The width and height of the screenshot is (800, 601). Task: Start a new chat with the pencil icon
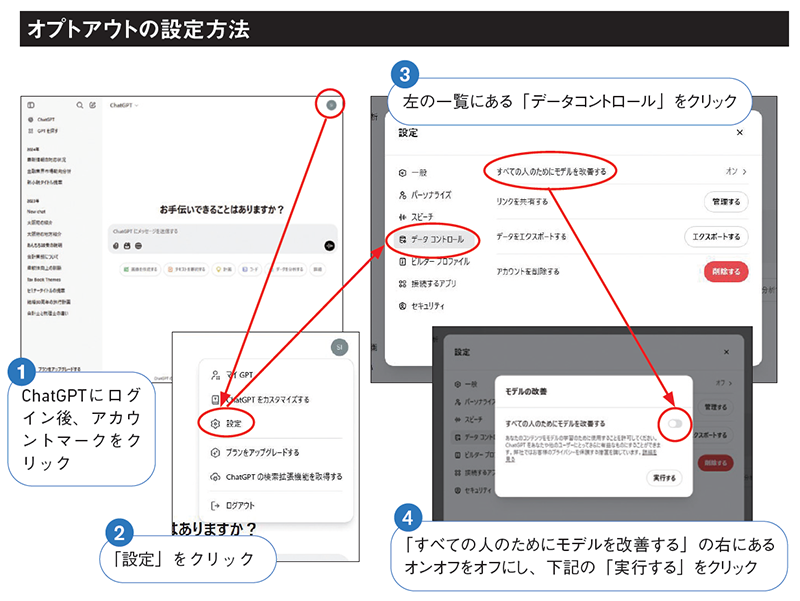92,105
